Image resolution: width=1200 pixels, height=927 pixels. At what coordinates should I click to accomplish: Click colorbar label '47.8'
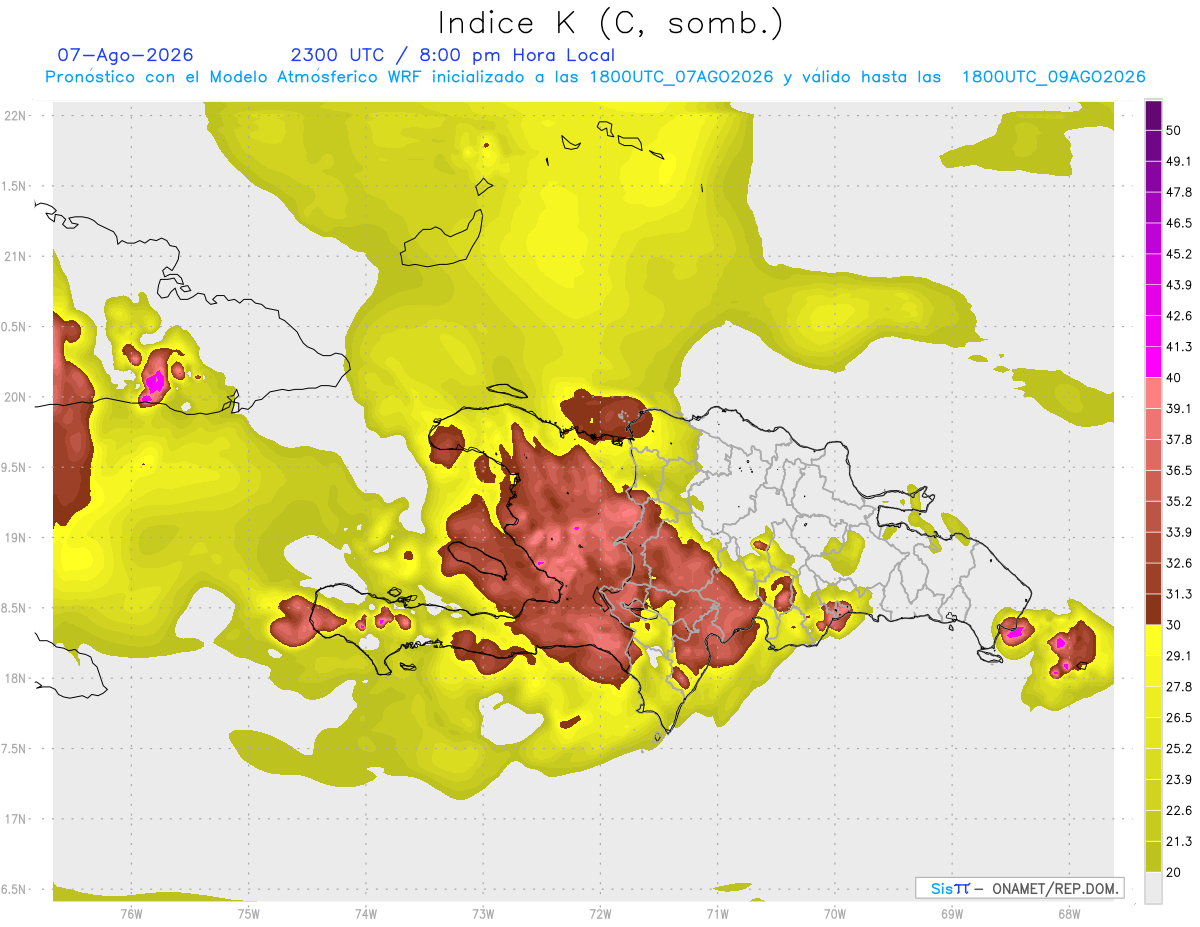pos(1179,192)
